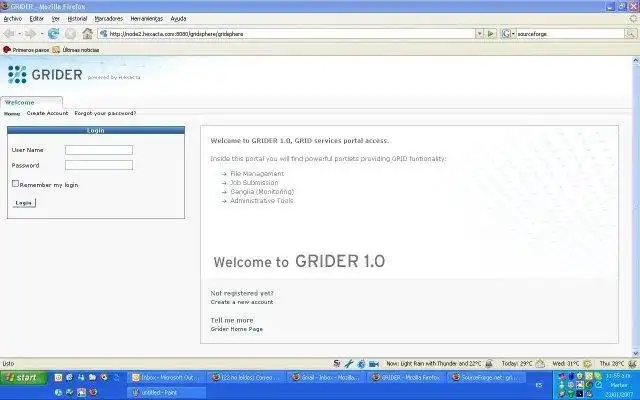Click the page scrollbar up arrow
Viewport: 640px width, 400px height.
pos(636,60)
